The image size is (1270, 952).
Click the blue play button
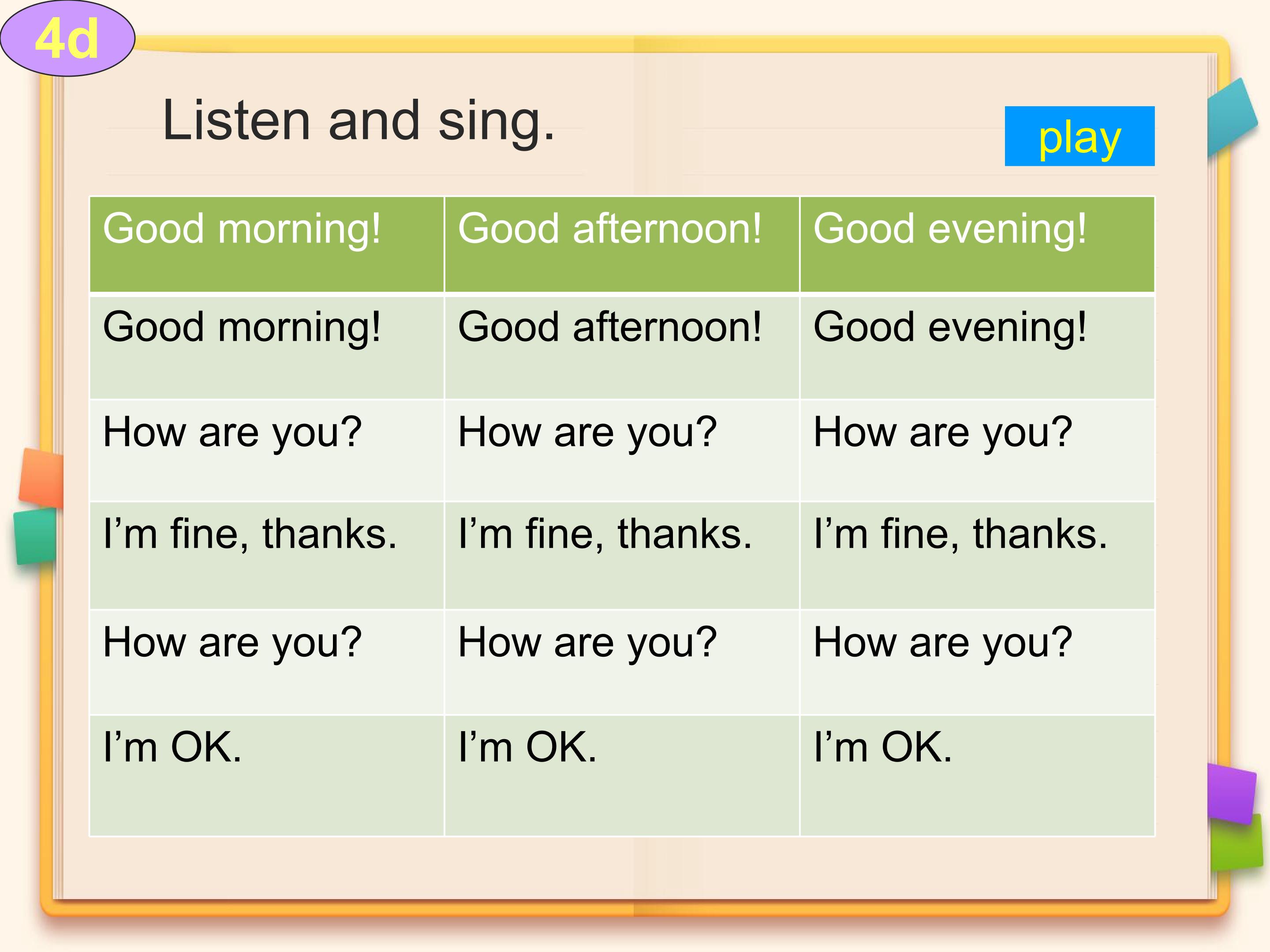click(1079, 136)
